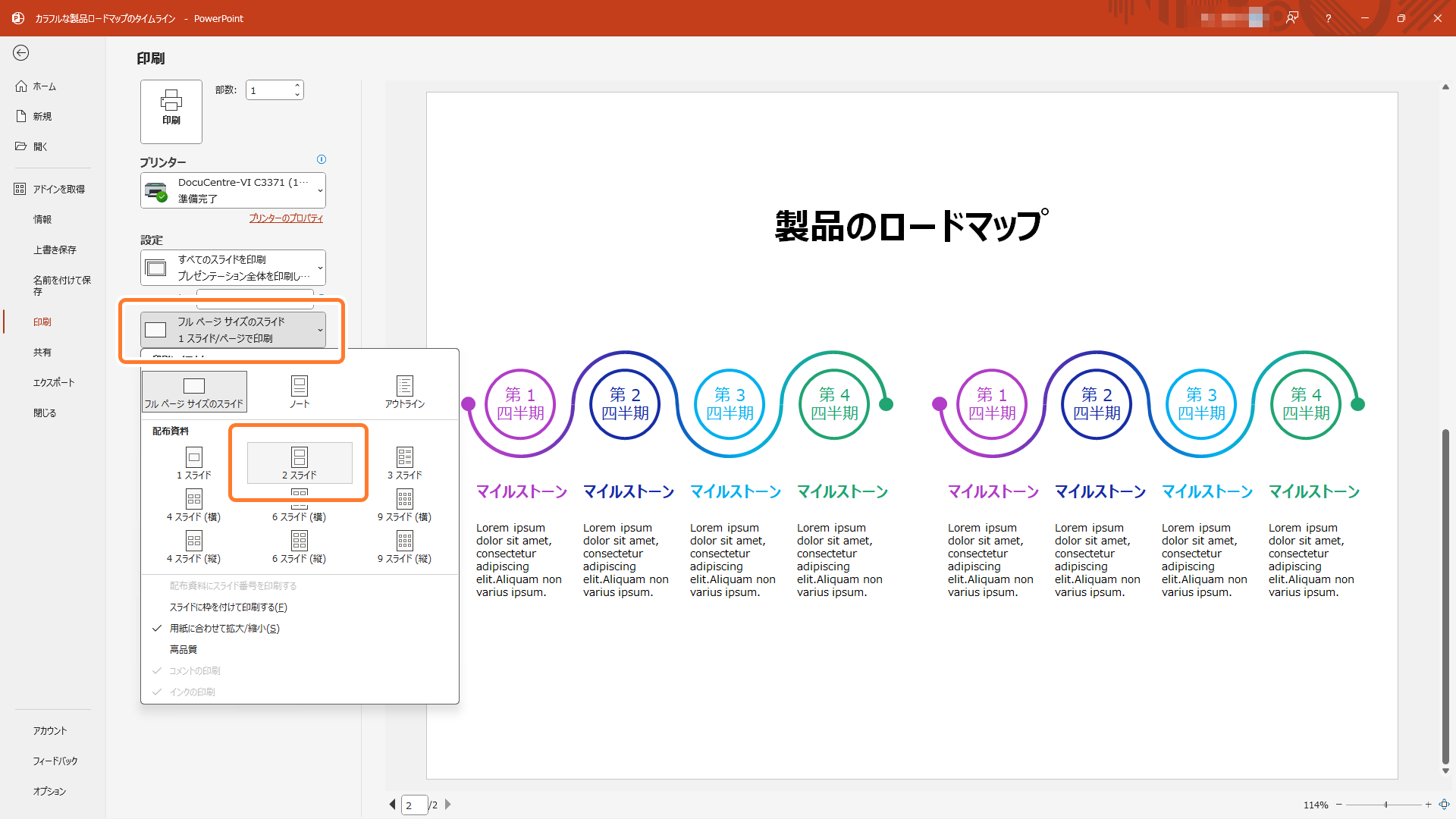This screenshot has height=819, width=1456.
Task: Click the 印刷 button to print
Action: (171, 111)
